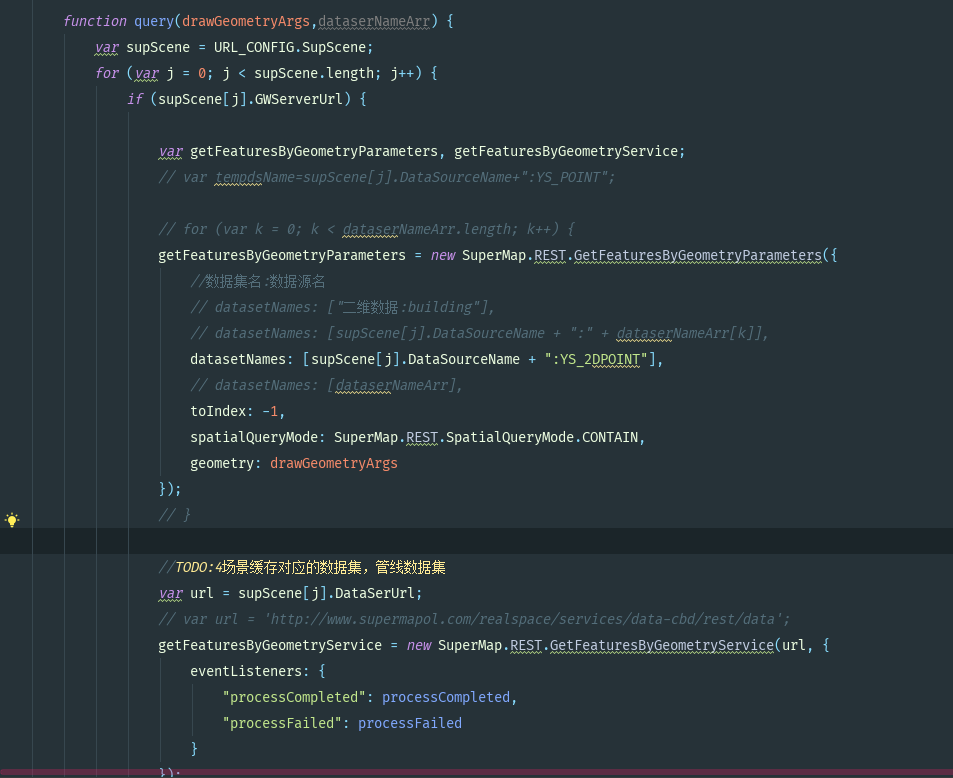This screenshot has height=778, width=953.
Task: Click the function name query
Action: tap(154, 21)
